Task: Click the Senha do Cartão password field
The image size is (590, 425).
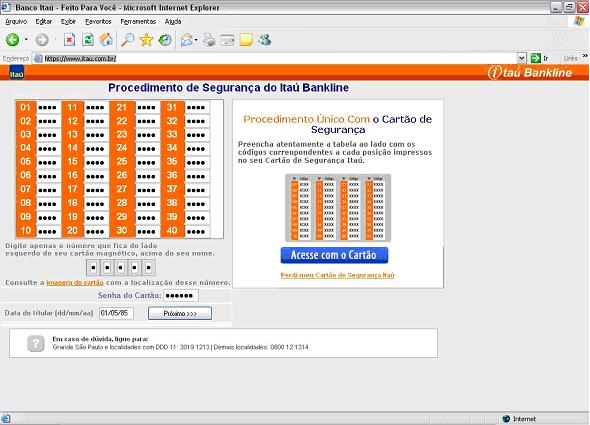Action: coord(181,296)
